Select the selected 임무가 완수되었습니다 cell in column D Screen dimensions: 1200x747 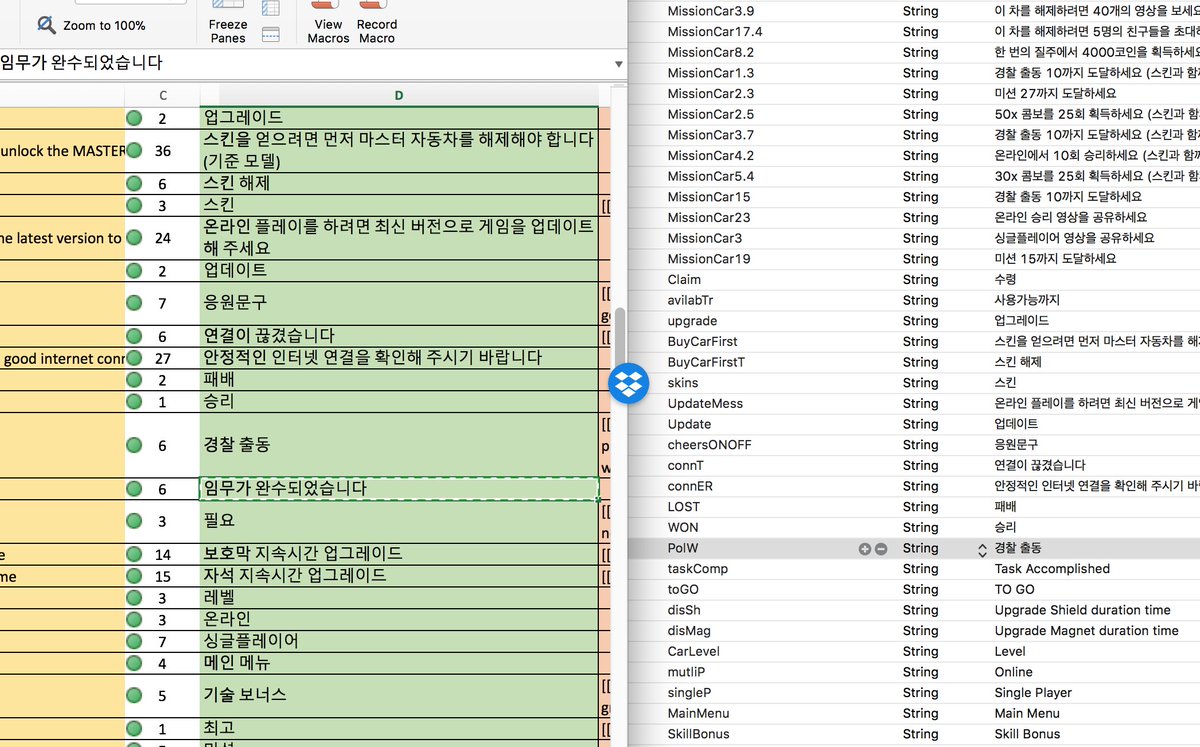point(399,489)
